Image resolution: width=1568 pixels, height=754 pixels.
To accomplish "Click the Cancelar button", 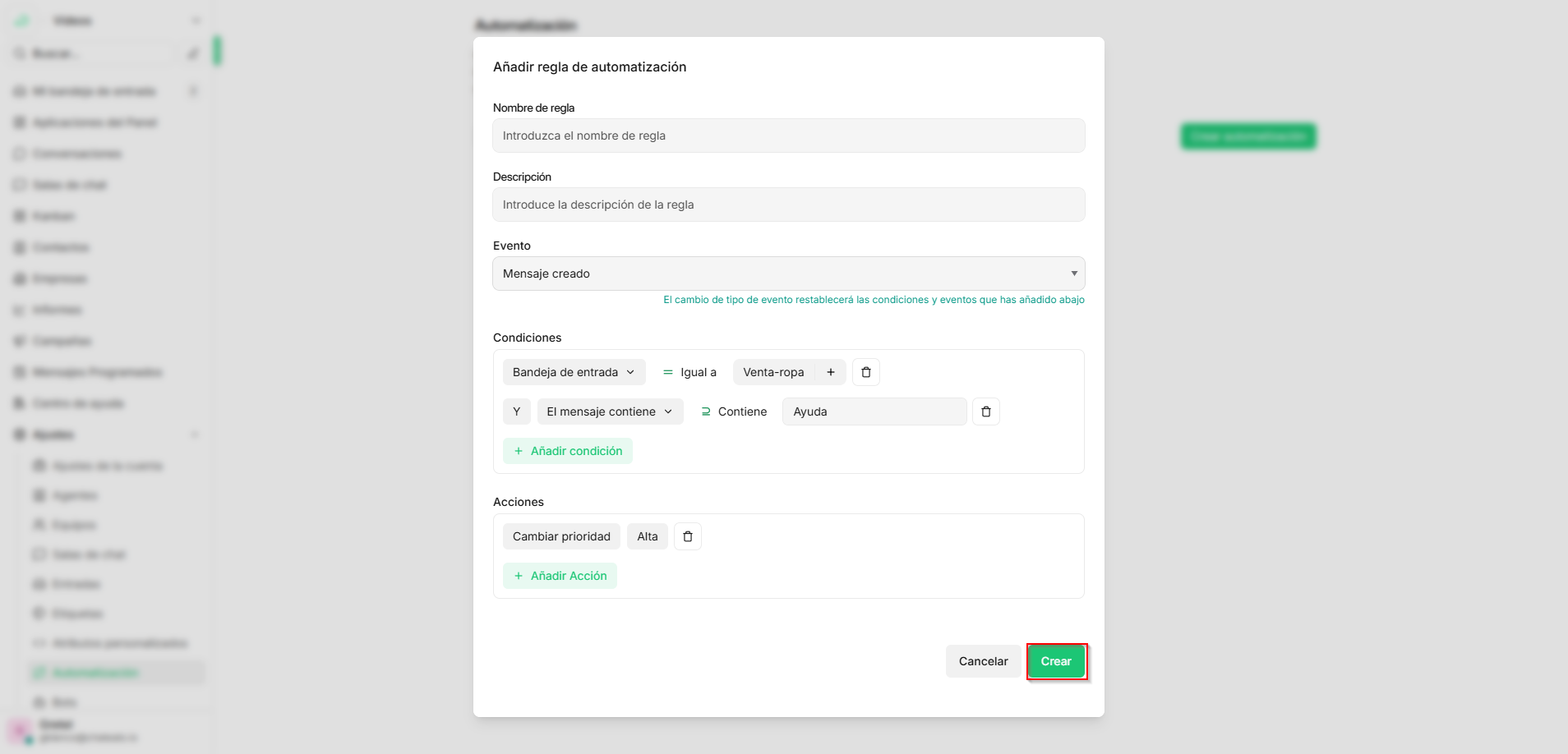I will pos(983,661).
